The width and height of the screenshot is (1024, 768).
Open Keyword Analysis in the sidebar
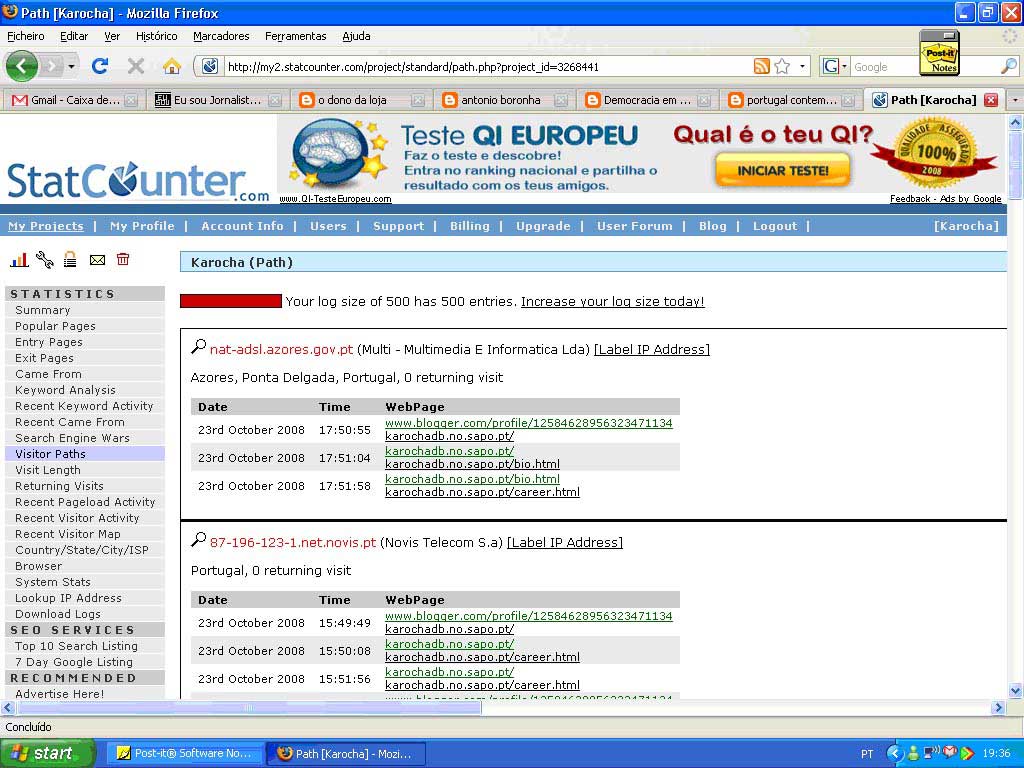65,390
